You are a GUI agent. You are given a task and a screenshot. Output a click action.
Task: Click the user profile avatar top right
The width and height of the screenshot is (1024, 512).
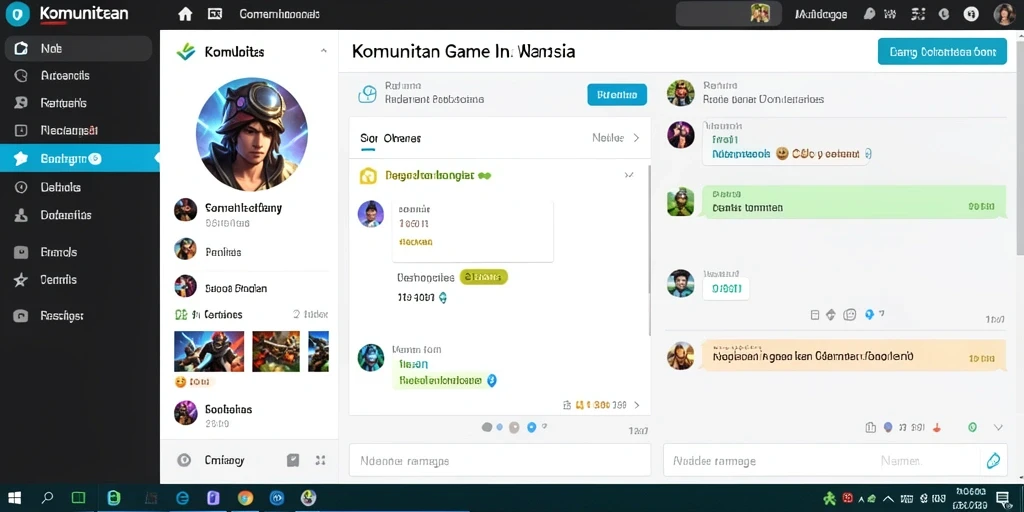[x=1004, y=14]
